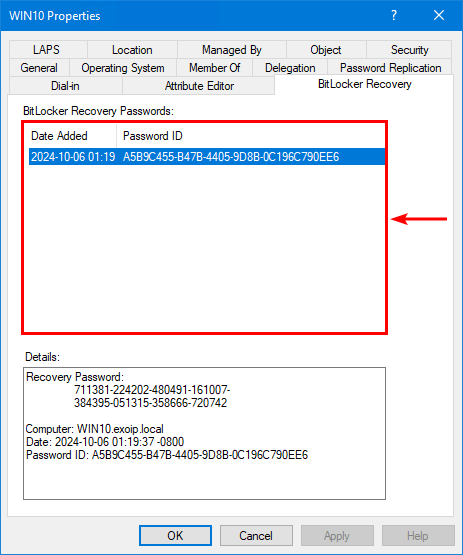Click the question mark help icon
Viewport: 463px width, 555px height.
point(394,15)
